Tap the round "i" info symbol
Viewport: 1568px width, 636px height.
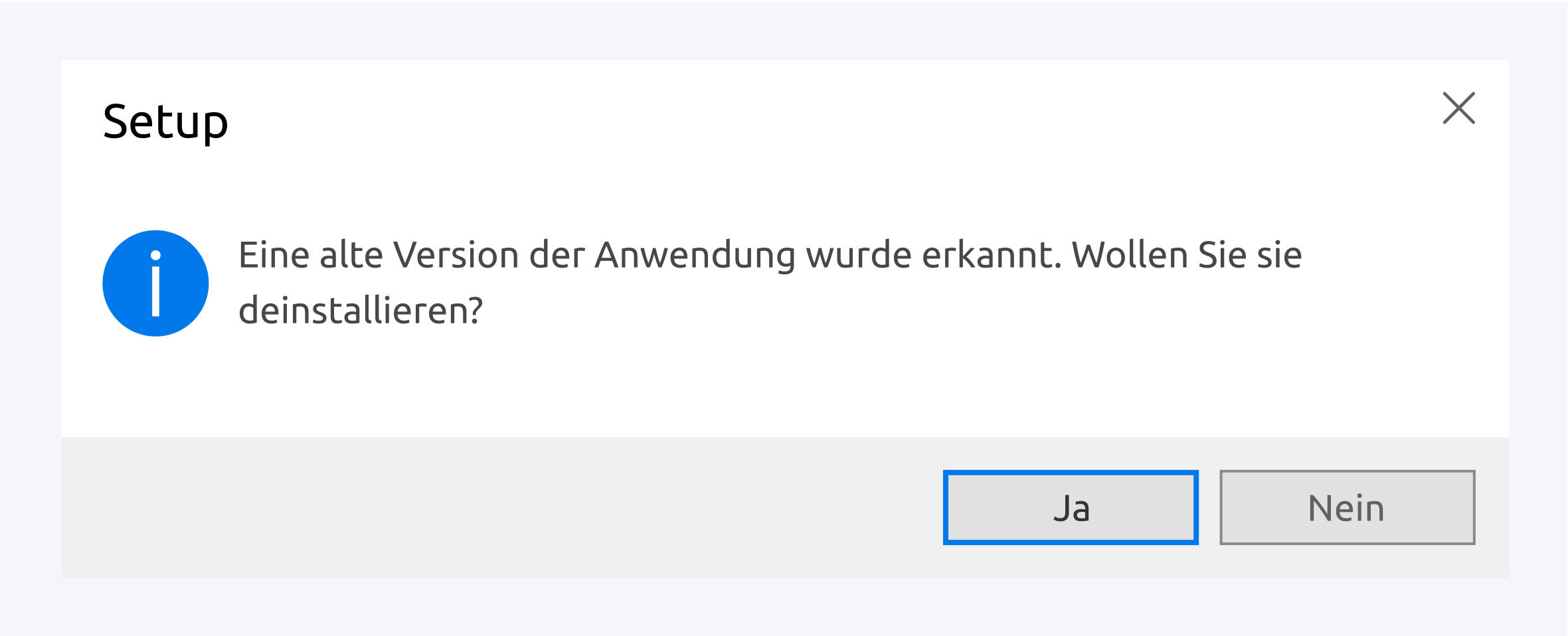155,283
